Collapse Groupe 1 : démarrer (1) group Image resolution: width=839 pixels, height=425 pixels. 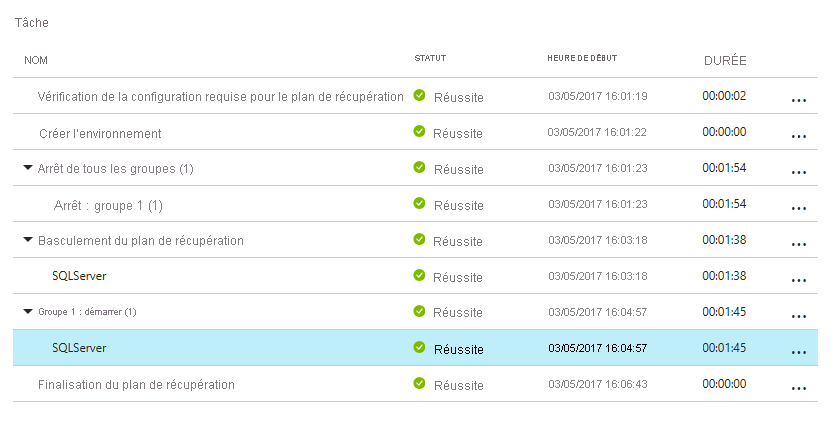tap(28, 311)
